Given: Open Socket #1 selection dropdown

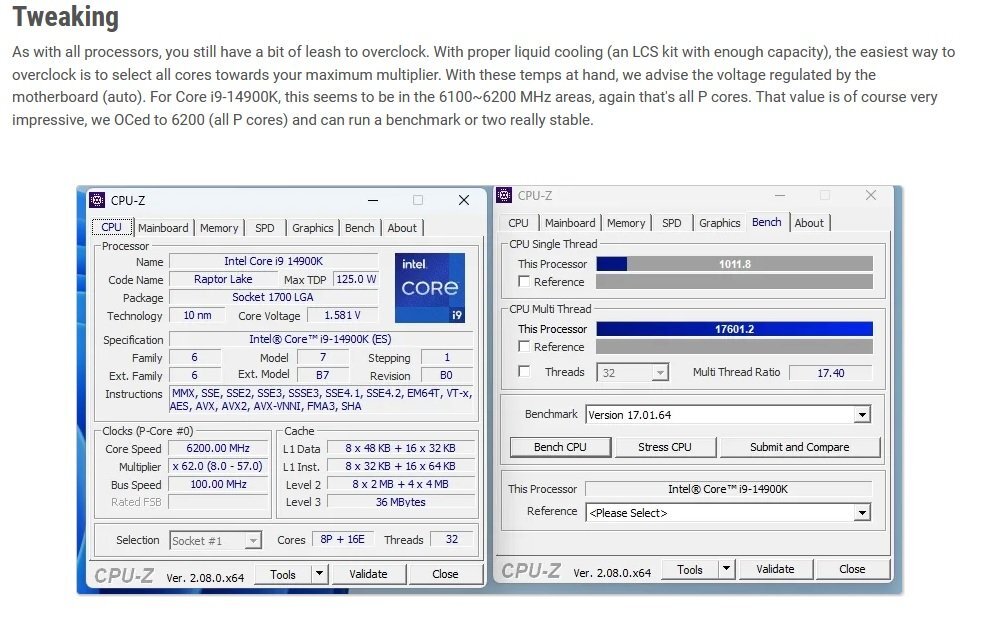Looking at the screenshot, I should 215,540.
